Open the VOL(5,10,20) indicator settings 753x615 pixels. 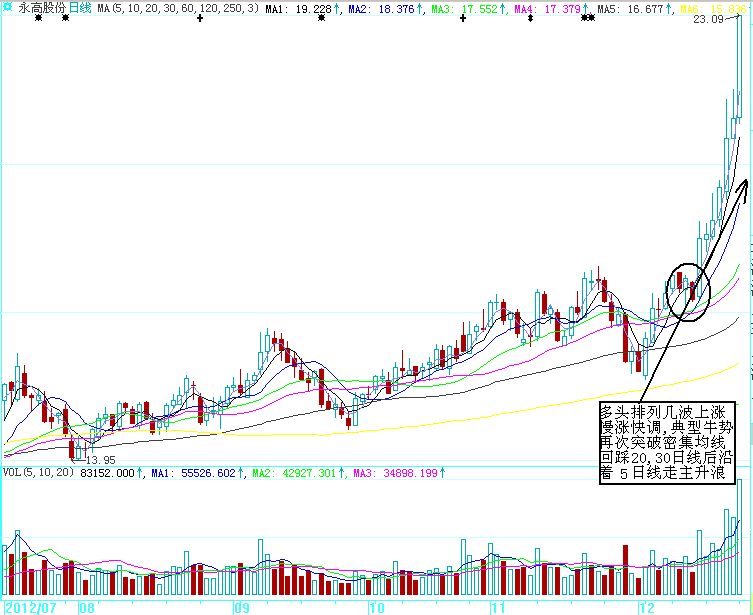tap(38, 473)
